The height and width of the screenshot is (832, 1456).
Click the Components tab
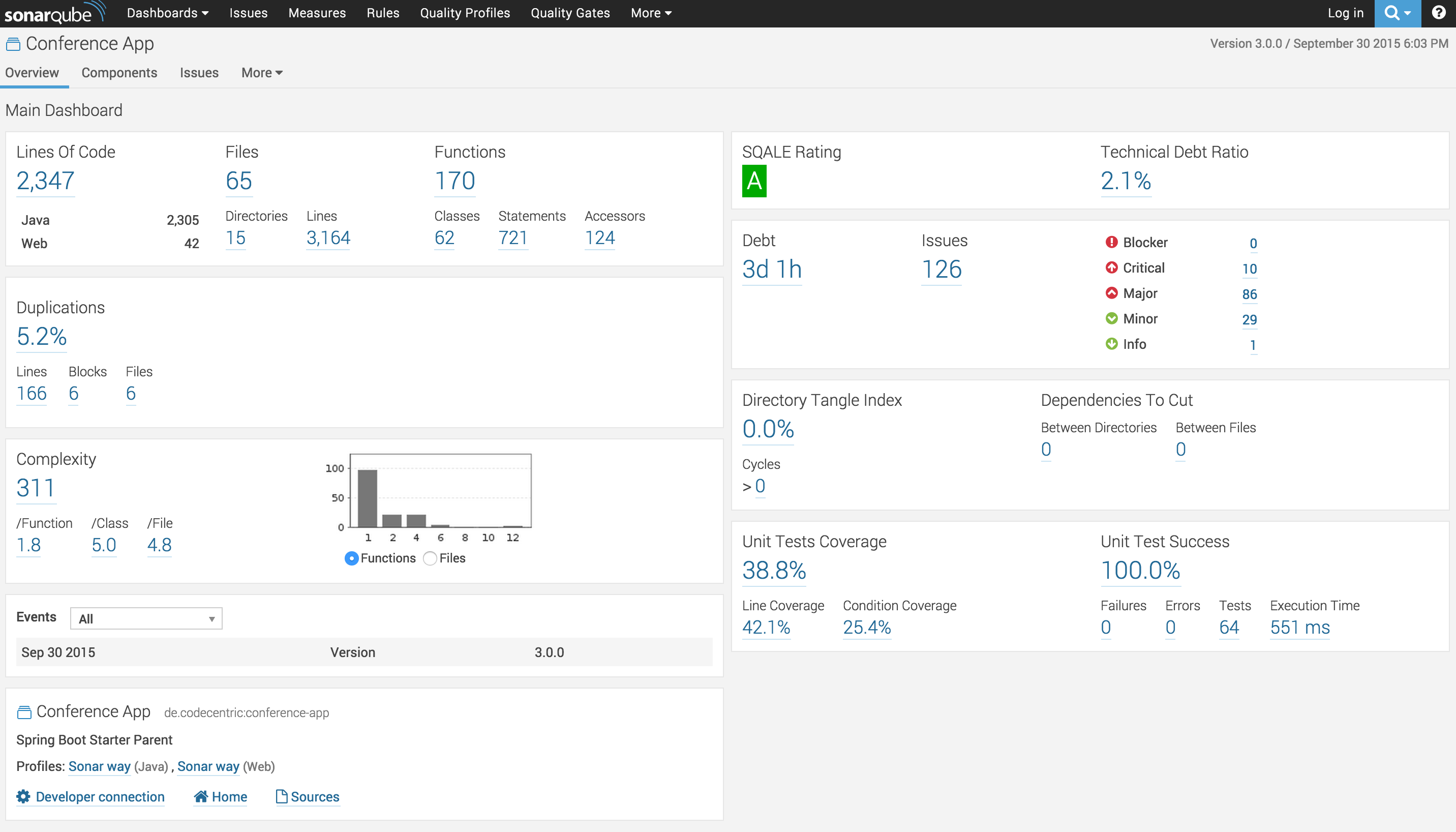[118, 72]
